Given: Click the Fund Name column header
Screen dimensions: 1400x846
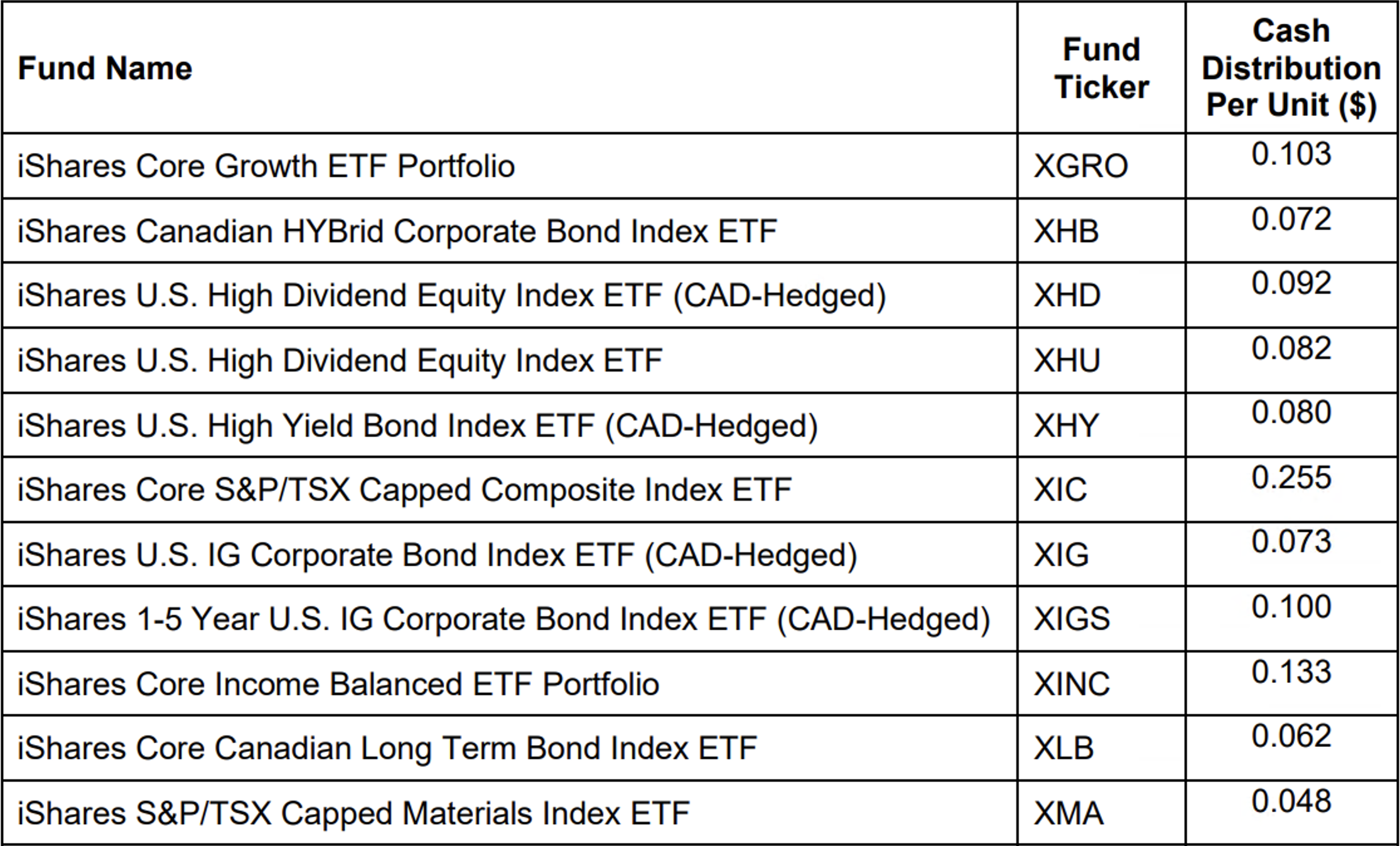Looking at the screenshot, I should pyautogui.click(x=105, y=68).
